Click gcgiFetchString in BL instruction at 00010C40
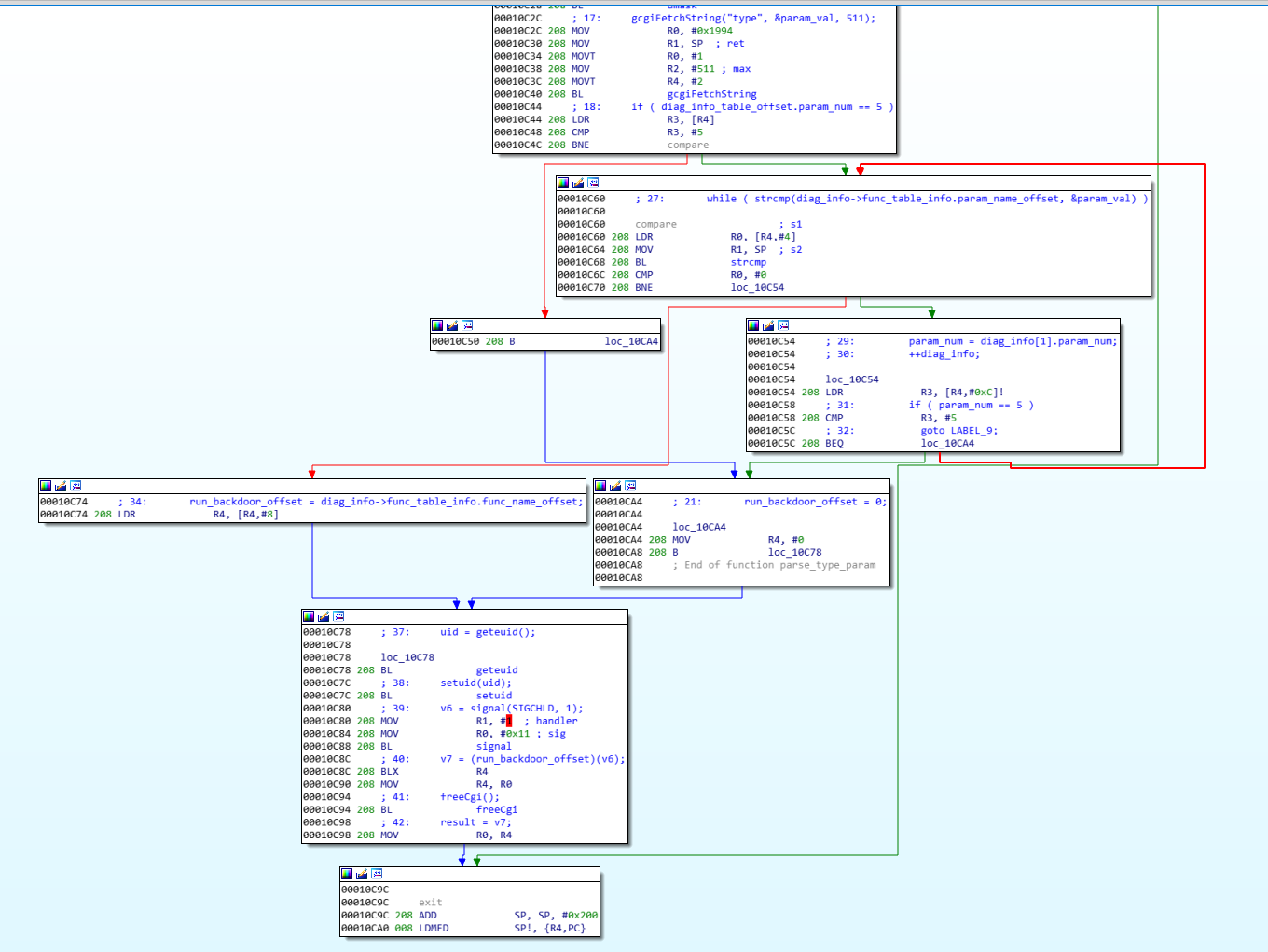Screen dimensions: 1268x952 (x=711, y=94)
